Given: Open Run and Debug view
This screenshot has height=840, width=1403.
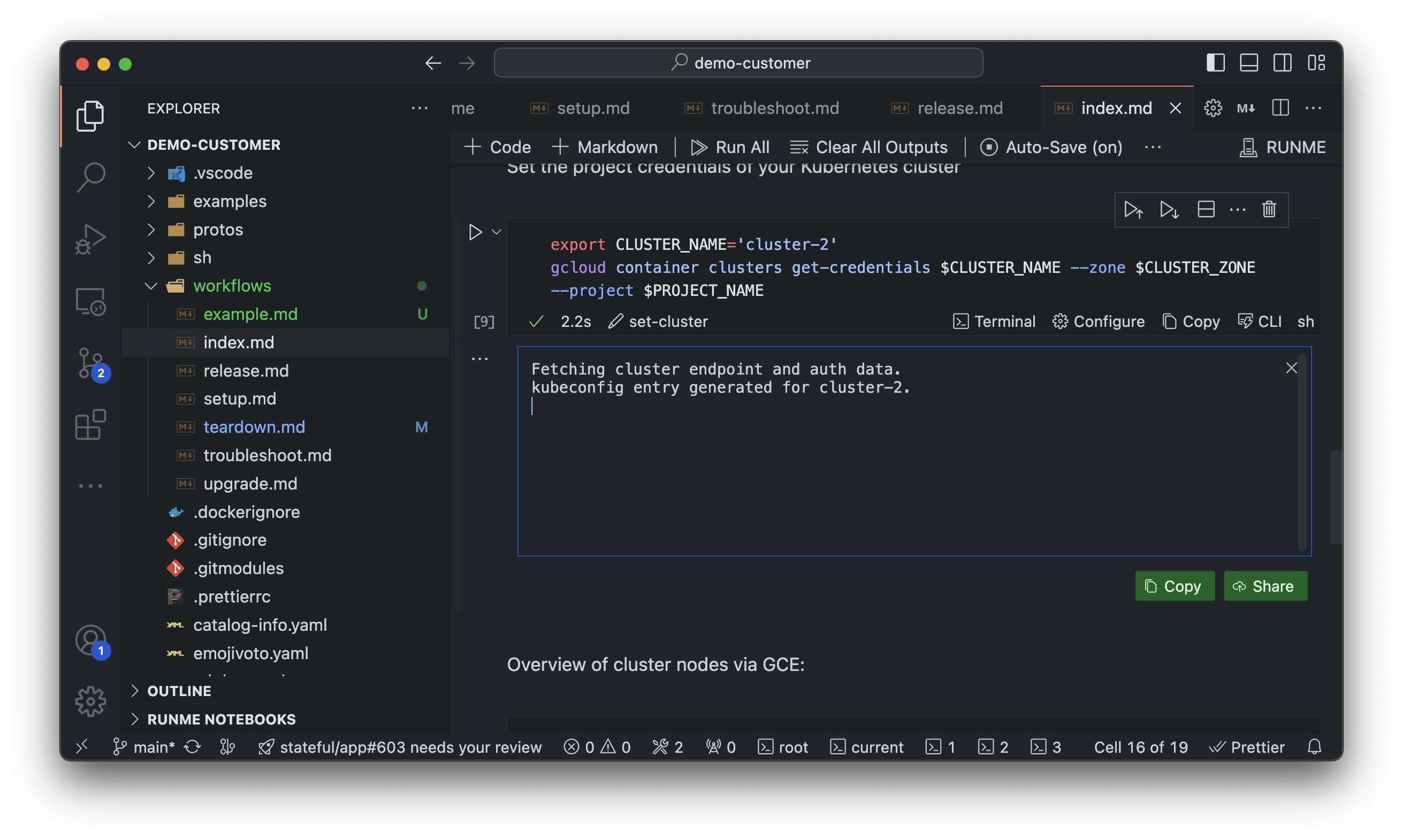Looking at the screenshot, I should pyautogui.click(x=90, y=239).
